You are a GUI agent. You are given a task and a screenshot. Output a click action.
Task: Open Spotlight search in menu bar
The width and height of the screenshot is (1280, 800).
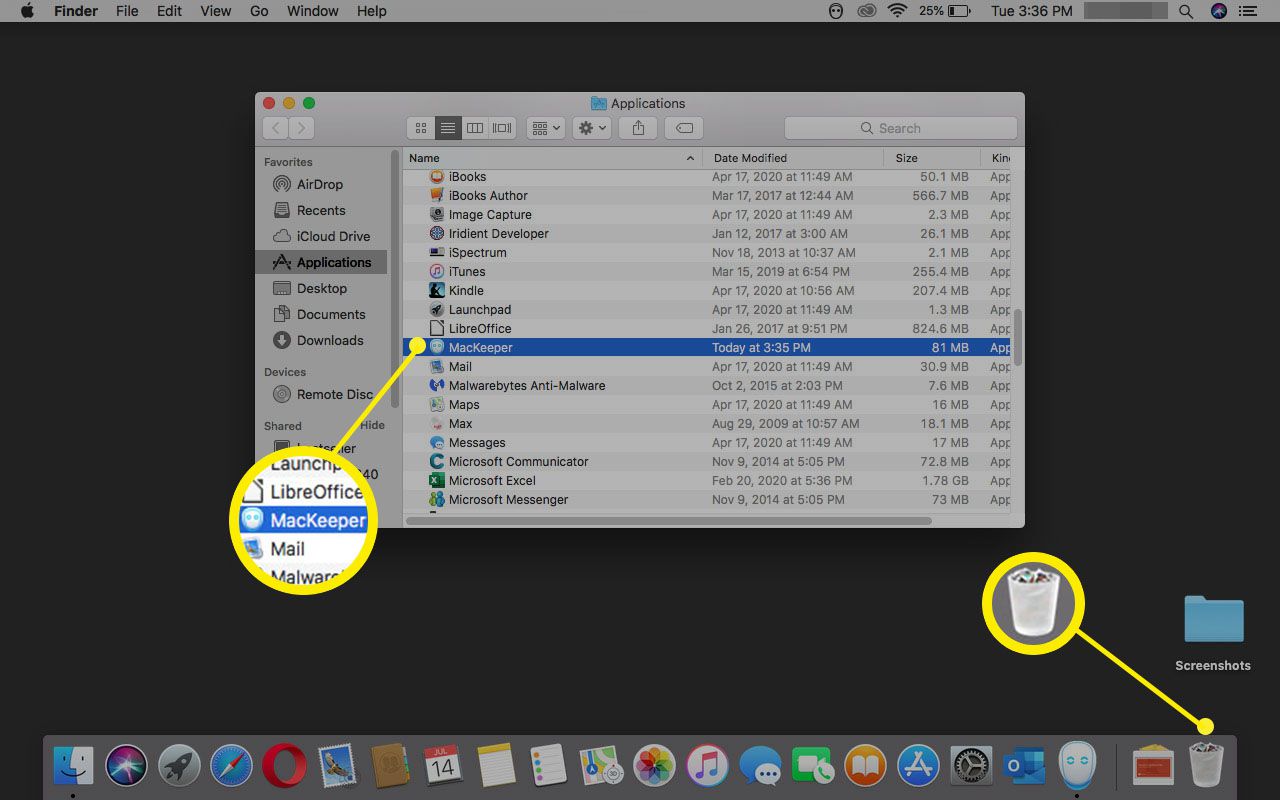(x=1186, y=11)
